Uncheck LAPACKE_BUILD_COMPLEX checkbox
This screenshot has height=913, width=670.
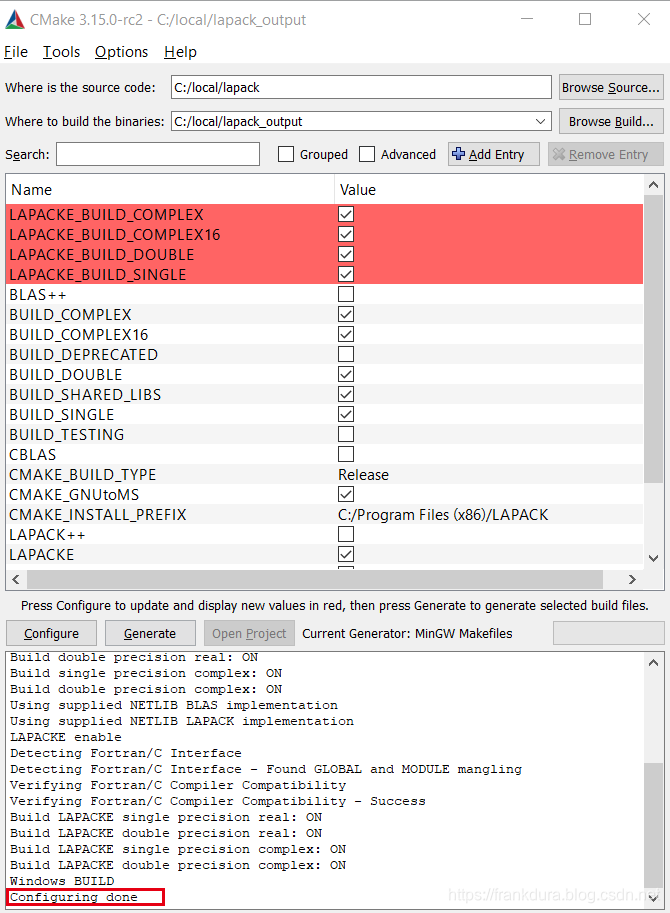click(346, 214)
